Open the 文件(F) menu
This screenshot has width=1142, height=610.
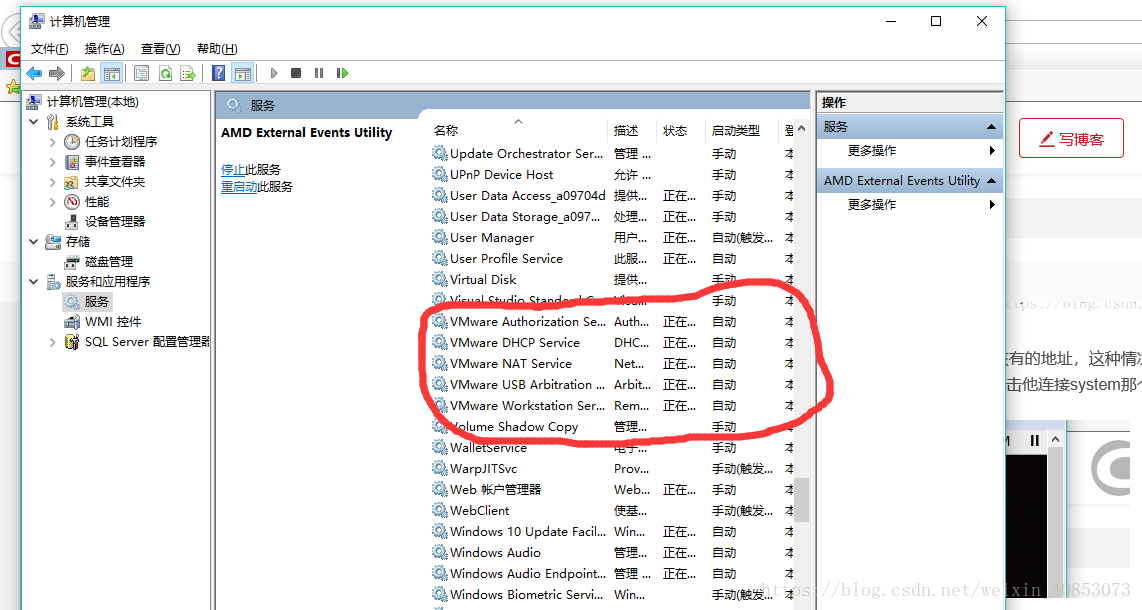coord(50,49)
